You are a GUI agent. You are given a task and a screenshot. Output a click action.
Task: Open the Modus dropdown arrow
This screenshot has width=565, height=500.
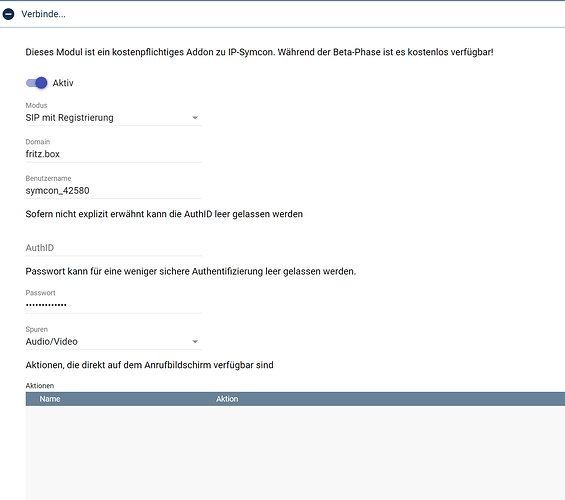point(195,118)
